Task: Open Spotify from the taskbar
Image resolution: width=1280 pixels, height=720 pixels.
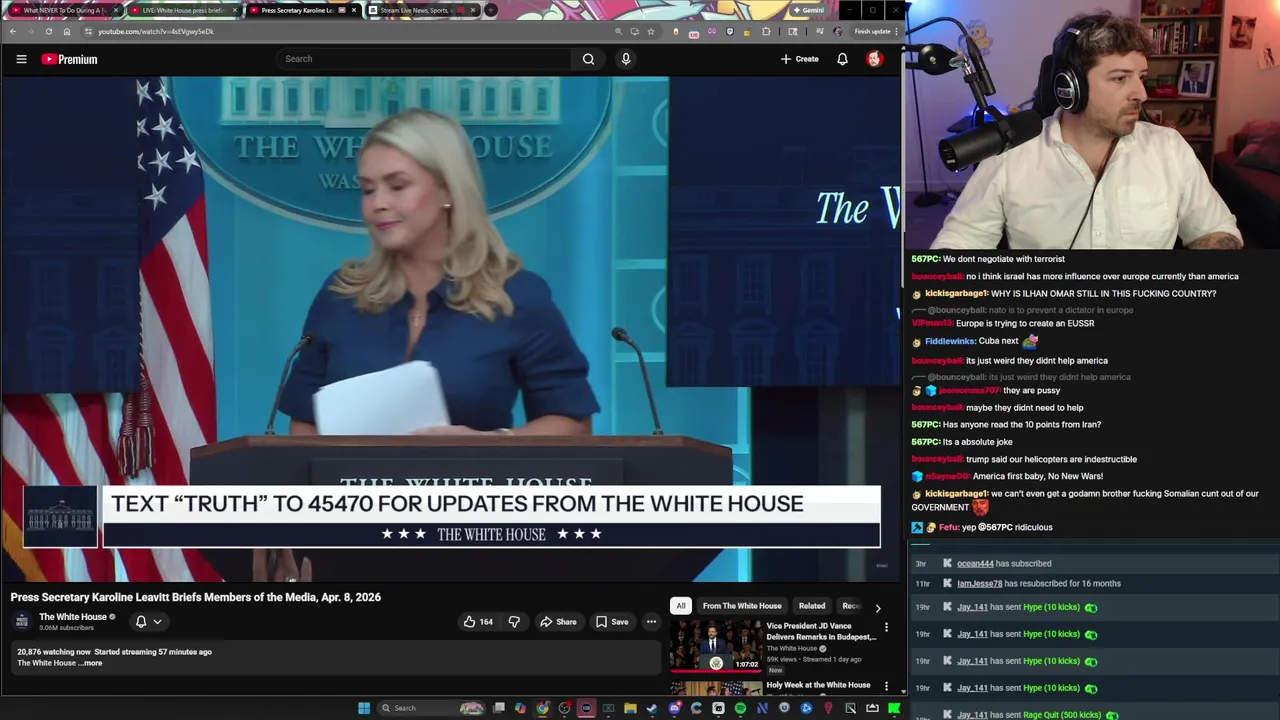Action: point(740,708)
